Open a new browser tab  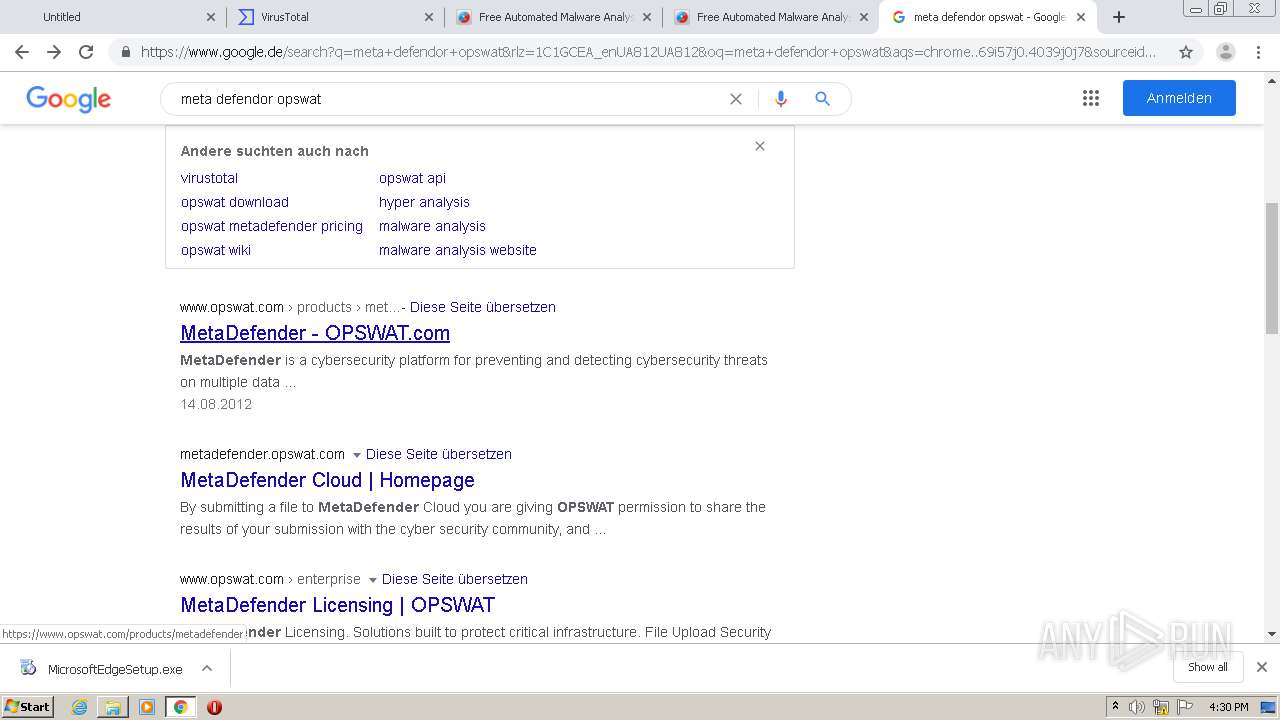tap(1119, 17)
